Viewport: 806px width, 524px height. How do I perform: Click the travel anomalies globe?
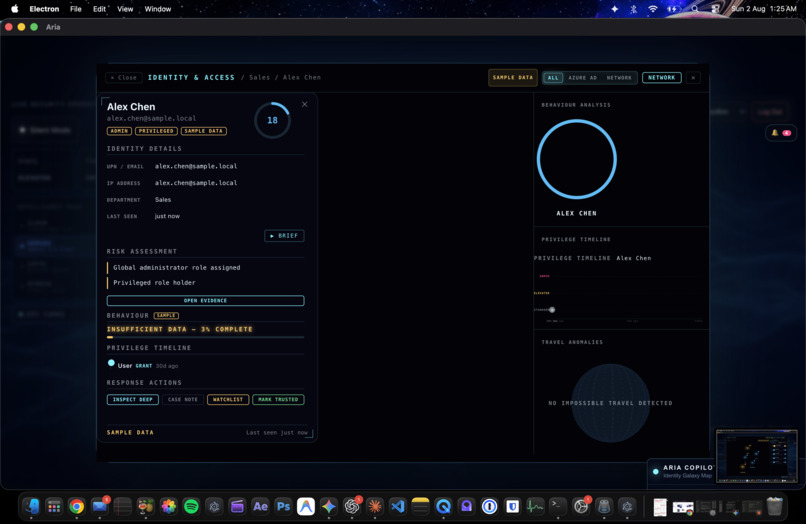[611, 403]
